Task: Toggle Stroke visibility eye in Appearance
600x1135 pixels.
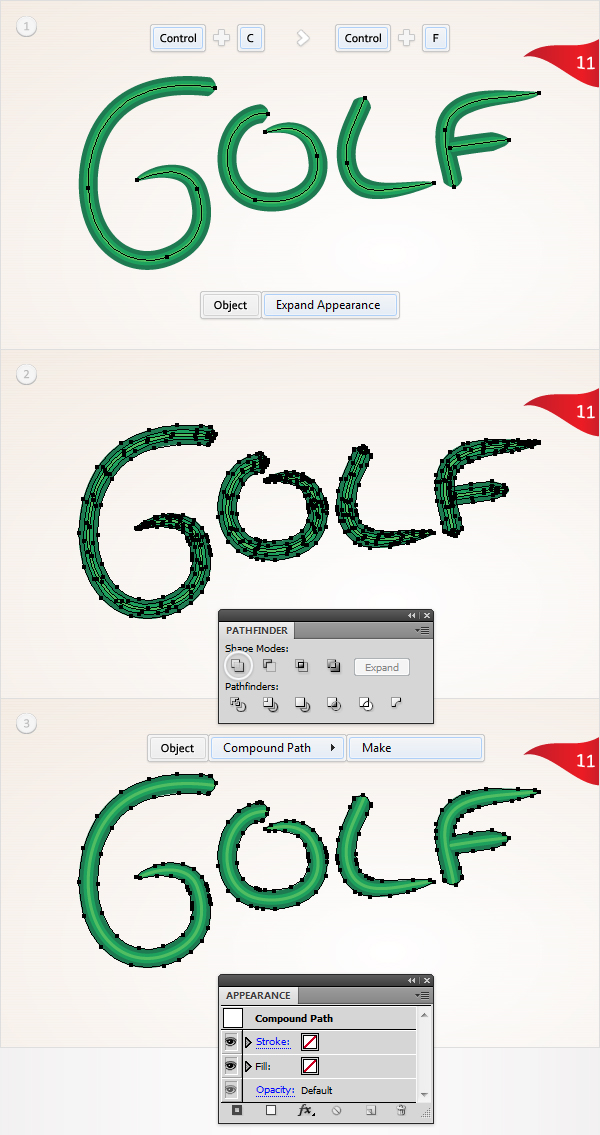Action: tap(232, 1042)
